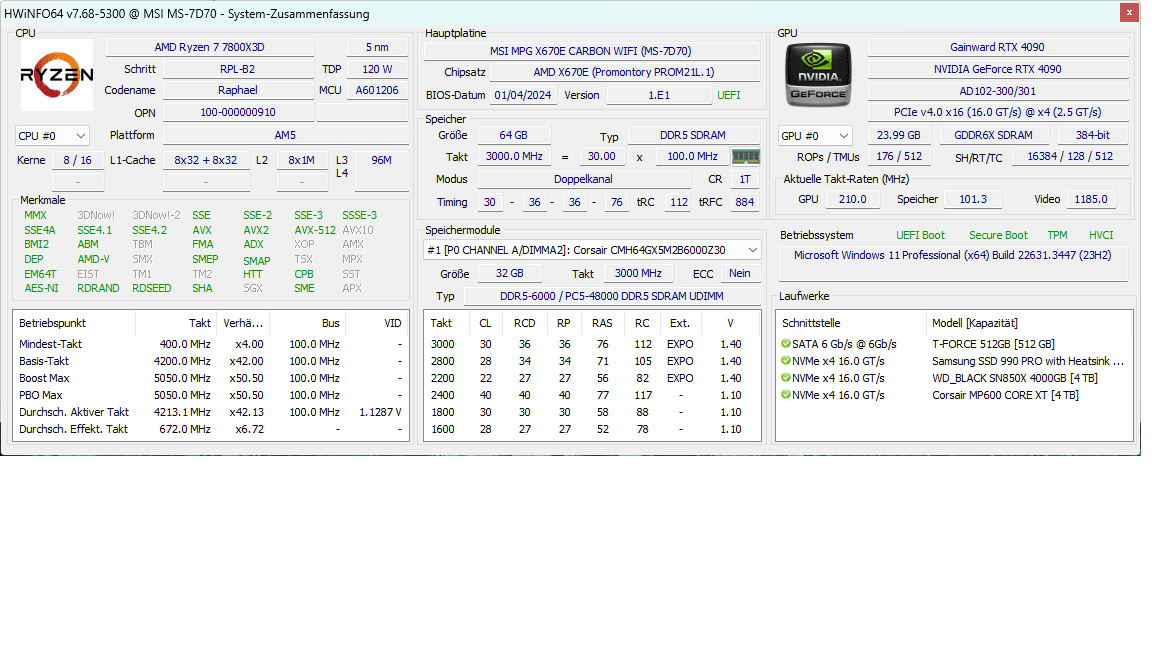
Task: Click the chipset field AMD X670E
Action: [624, 72]
